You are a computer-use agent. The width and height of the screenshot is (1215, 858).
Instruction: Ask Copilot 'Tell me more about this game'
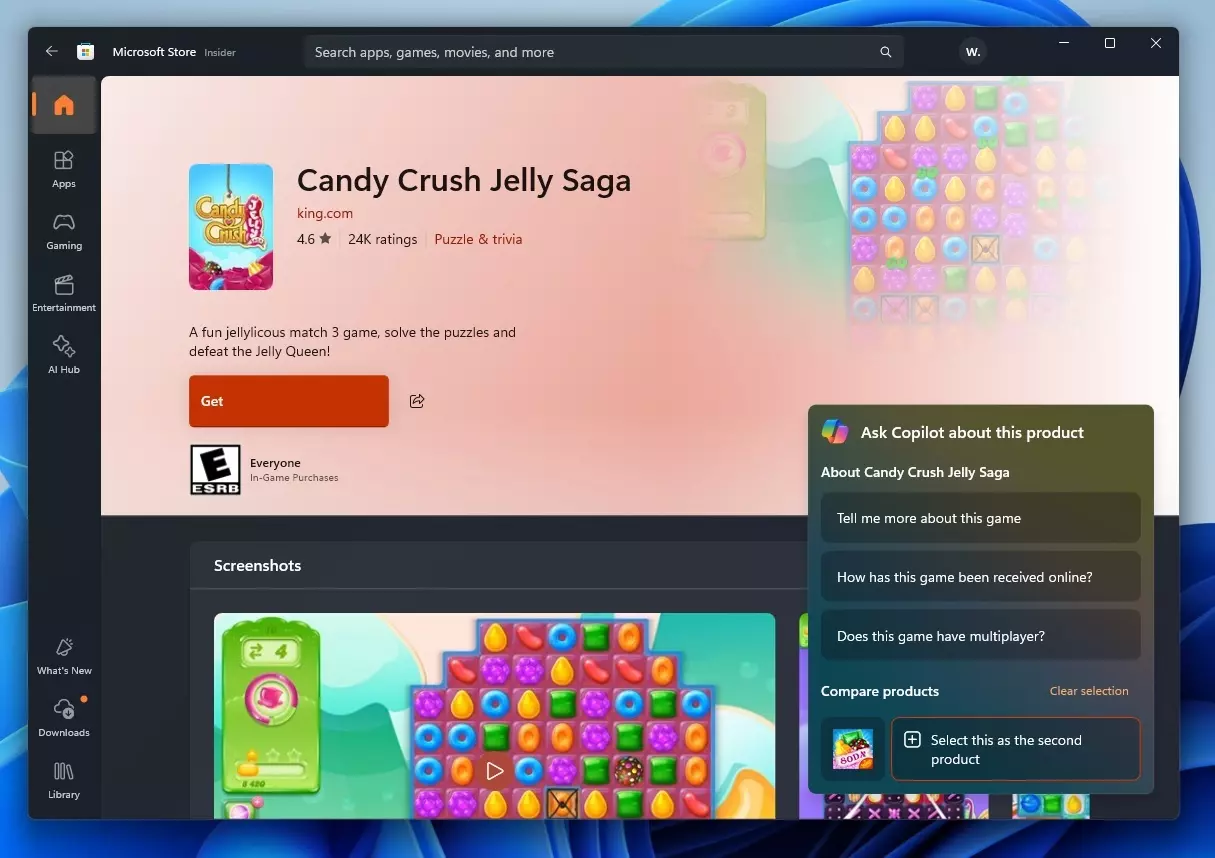980,518
